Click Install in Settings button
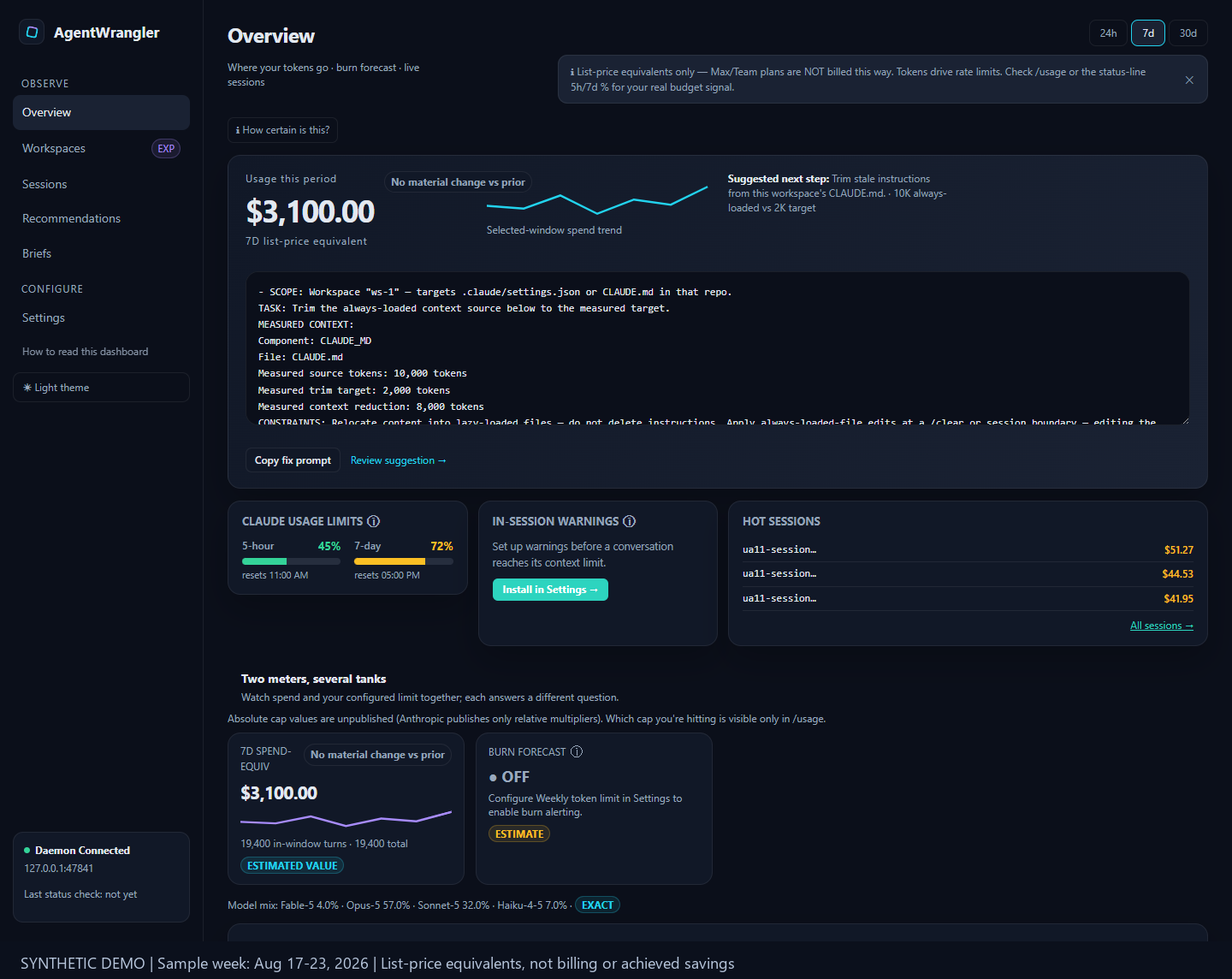 550,590
